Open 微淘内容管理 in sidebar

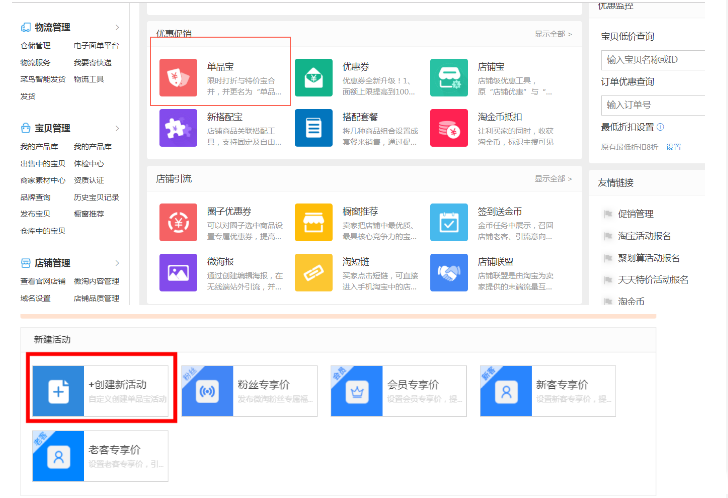coord(96,281)
